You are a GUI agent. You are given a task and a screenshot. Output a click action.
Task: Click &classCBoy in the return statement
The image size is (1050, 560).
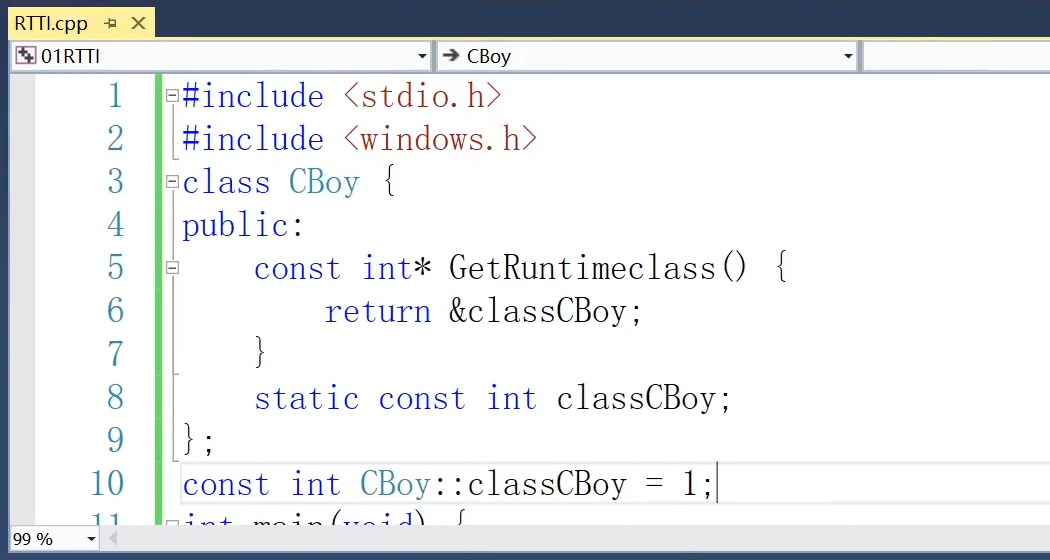pos(538,312)
